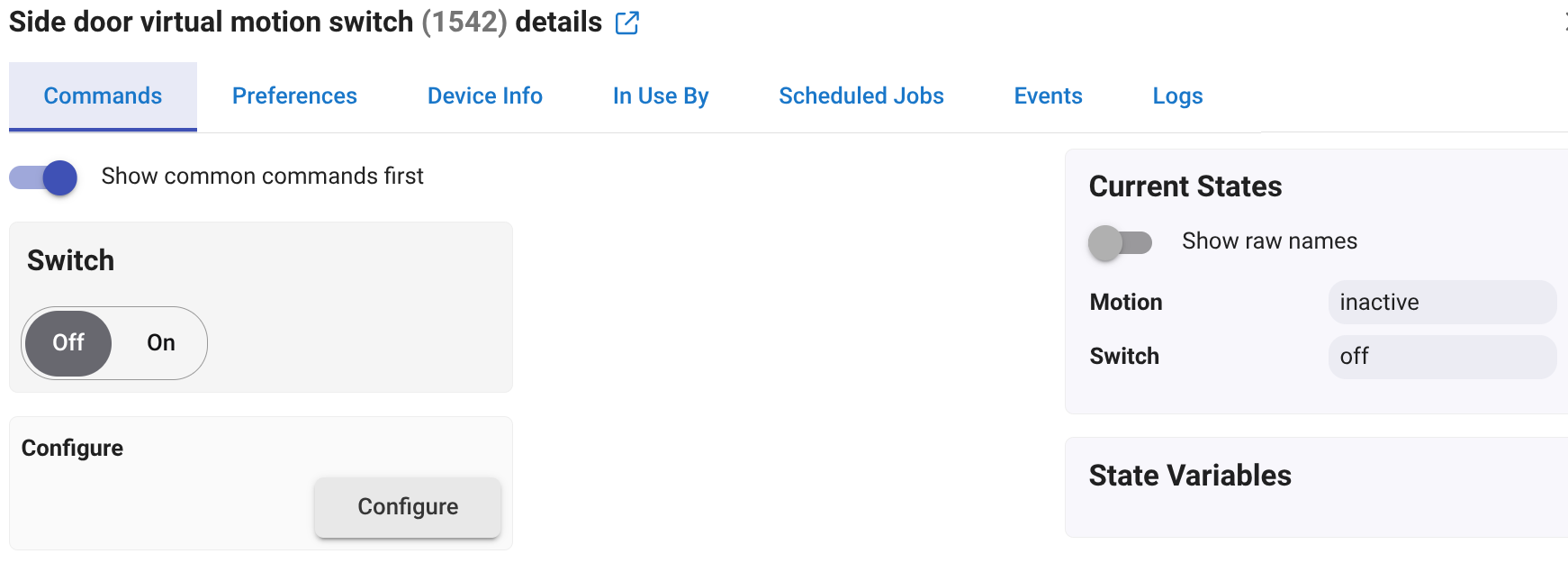The image size is (1568, 581).
Task: Select the Commands tab
Action: 103,96
